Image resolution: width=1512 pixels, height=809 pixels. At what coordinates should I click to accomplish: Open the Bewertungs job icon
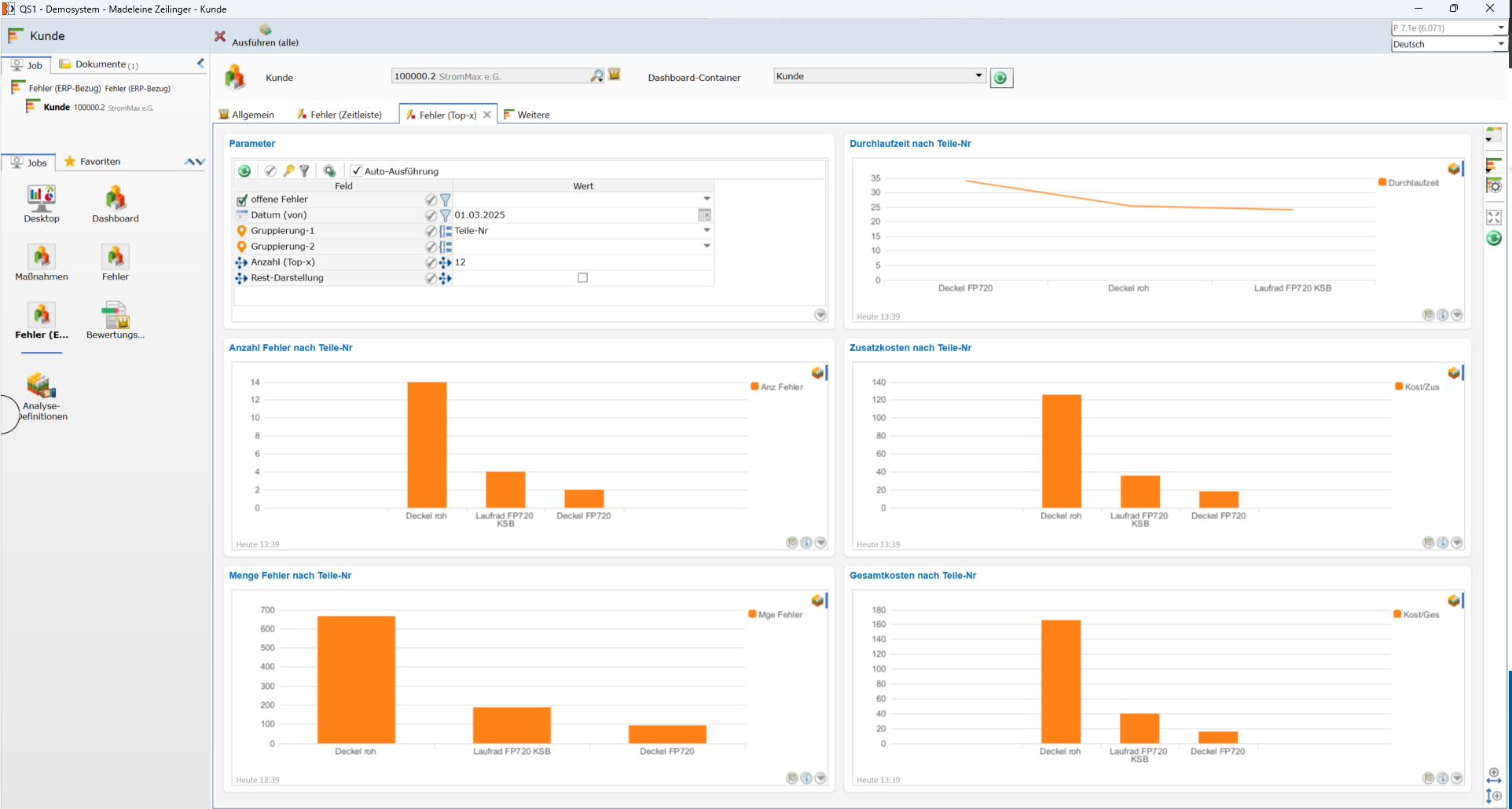tap(116, 320)
